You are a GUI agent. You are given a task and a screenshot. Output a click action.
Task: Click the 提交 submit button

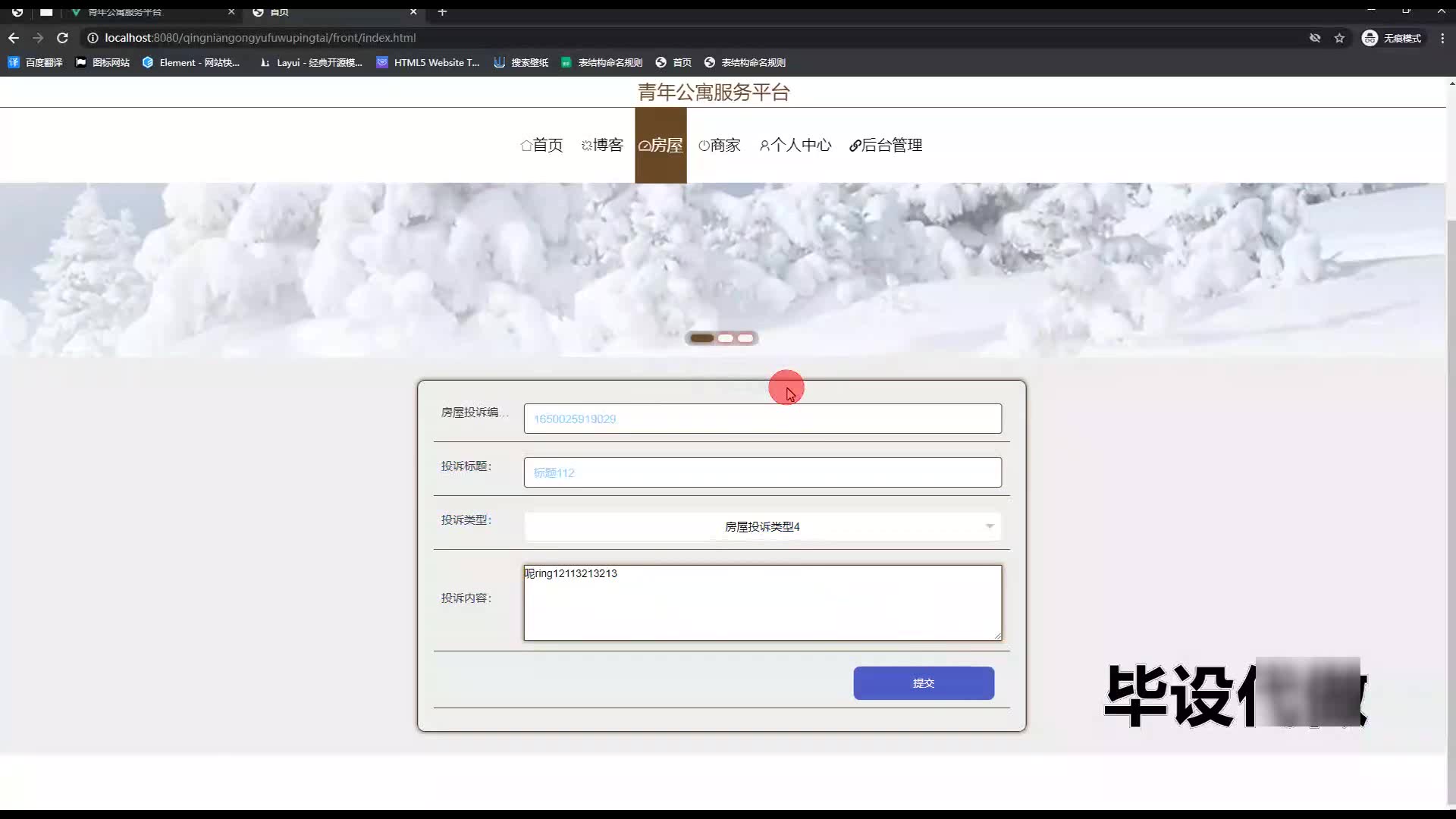tap(923, 683)
